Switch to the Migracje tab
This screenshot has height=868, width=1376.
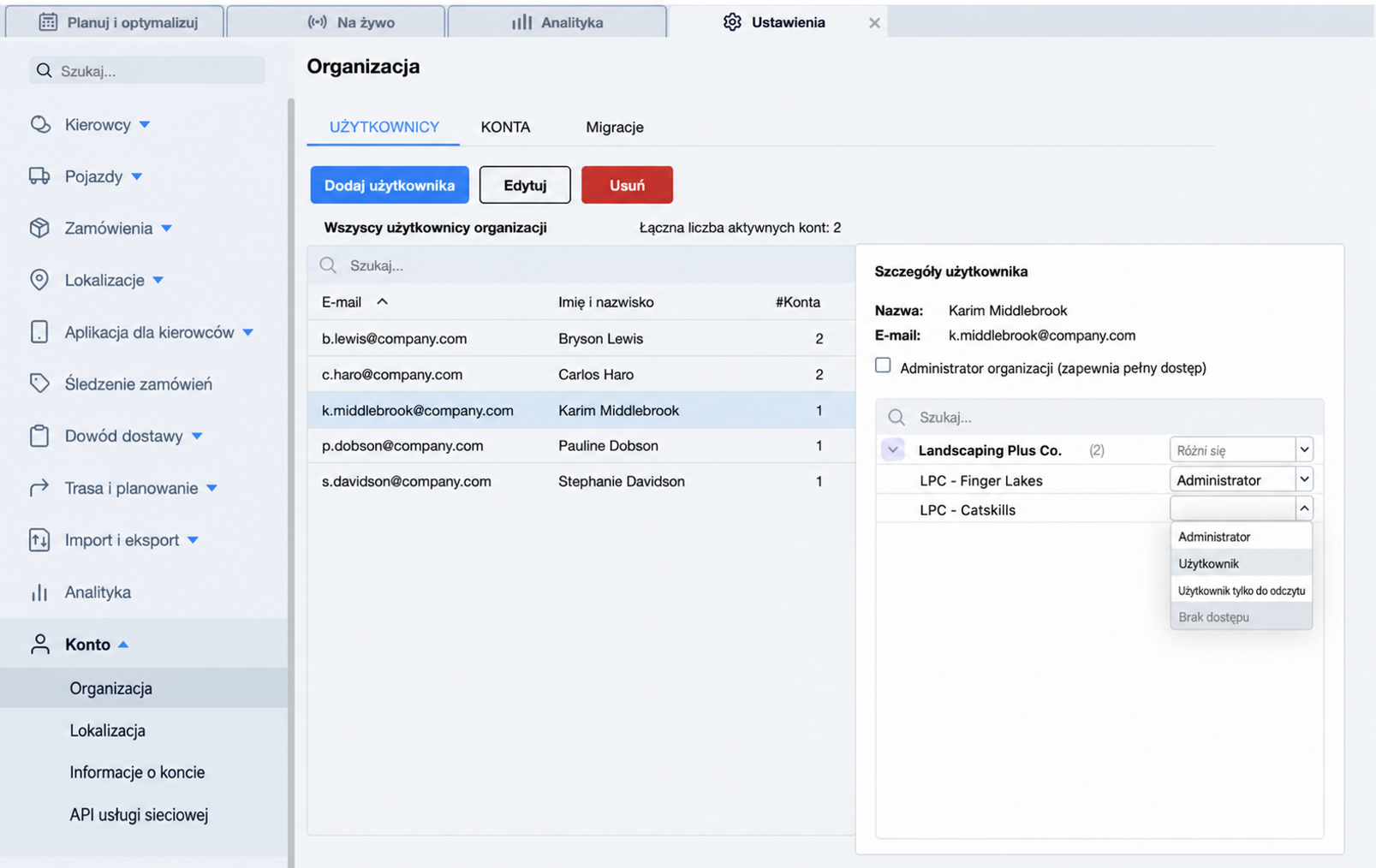click(615, 127)
